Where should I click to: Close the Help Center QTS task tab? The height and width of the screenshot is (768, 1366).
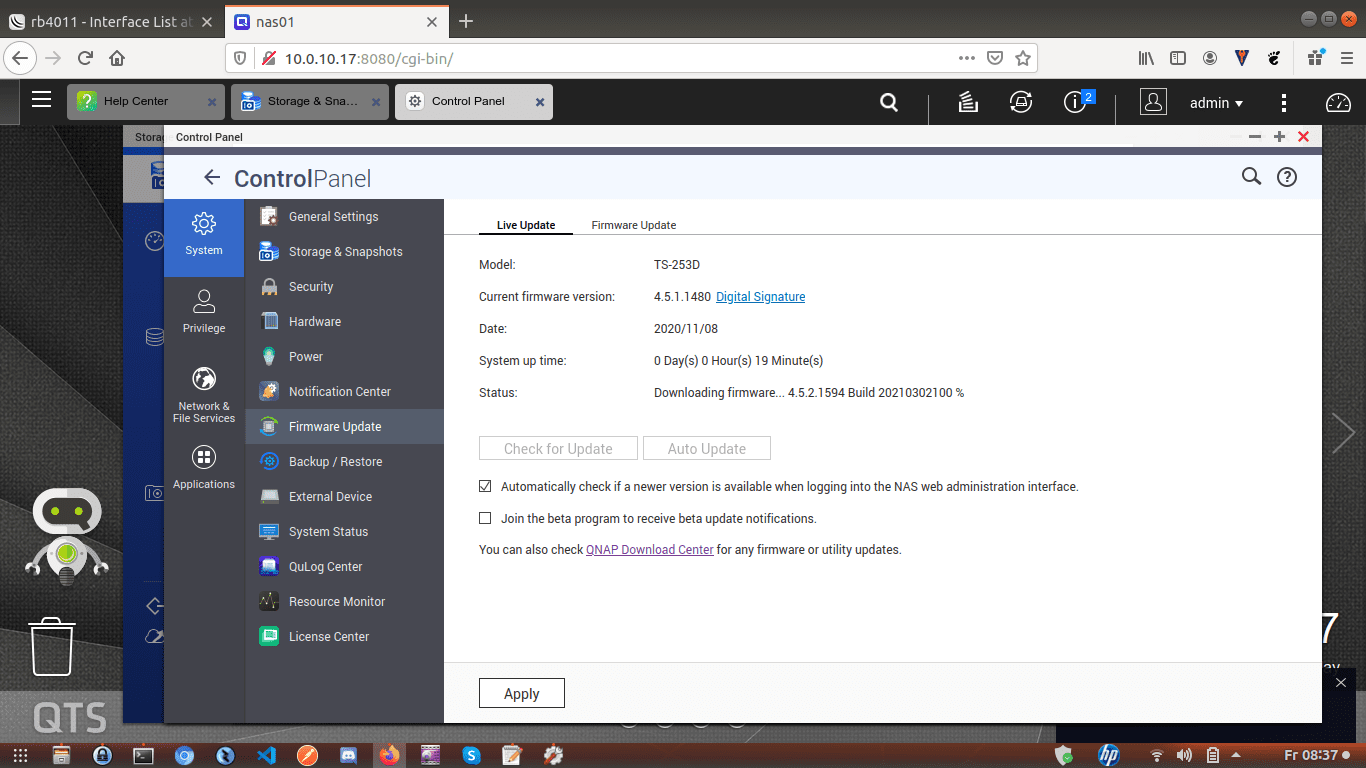(x=212, y=102)
